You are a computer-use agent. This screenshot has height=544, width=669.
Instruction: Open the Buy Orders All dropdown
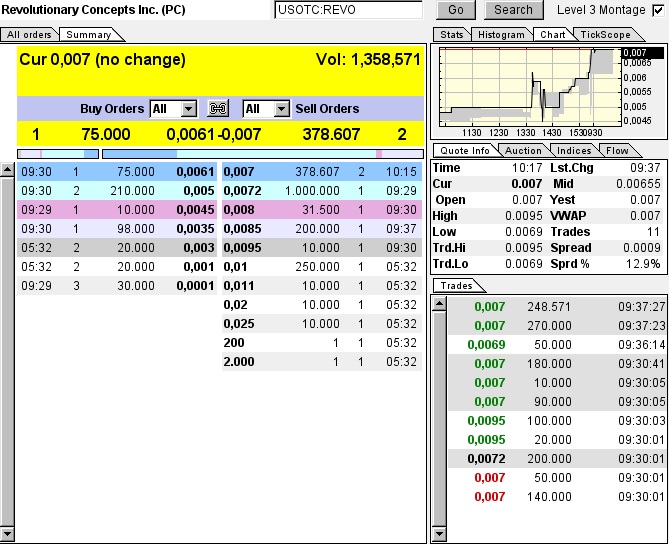[x=174, y=109]
